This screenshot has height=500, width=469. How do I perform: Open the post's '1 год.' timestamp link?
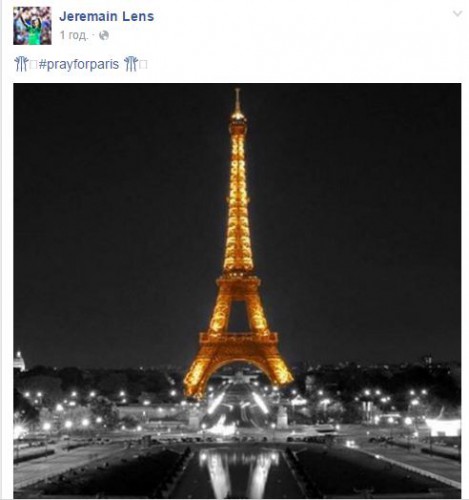(x=74, y=35)
